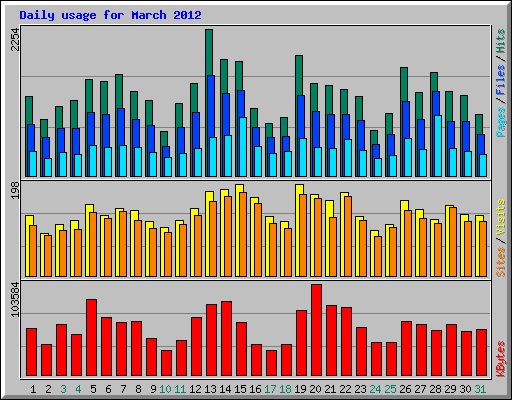Select the Sites legend label

500,262
